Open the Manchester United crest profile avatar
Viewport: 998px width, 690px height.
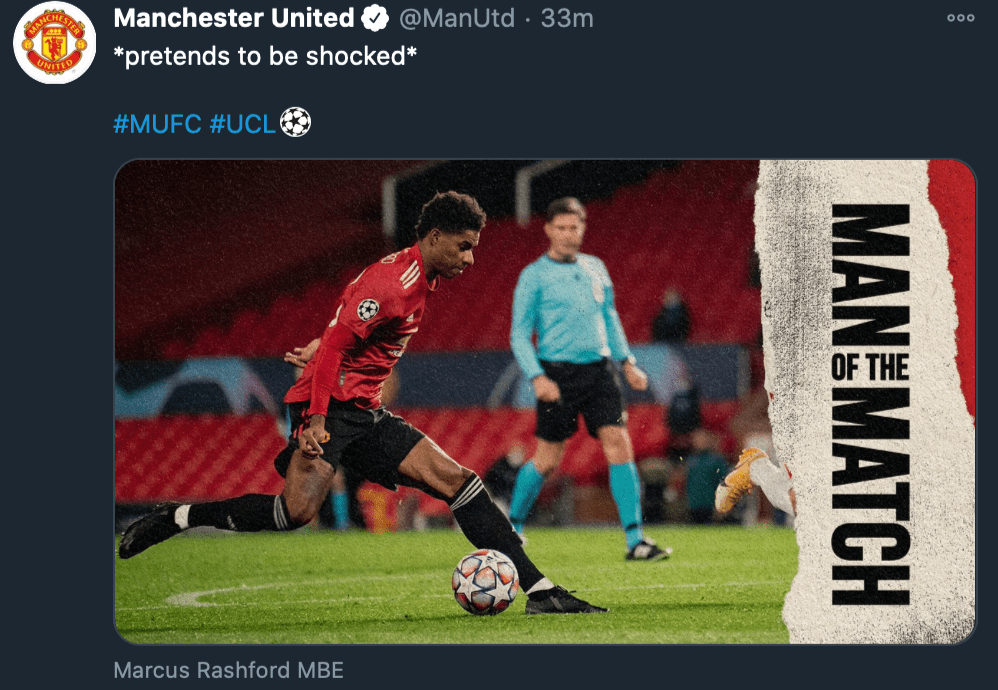click(x=55, y=43)
